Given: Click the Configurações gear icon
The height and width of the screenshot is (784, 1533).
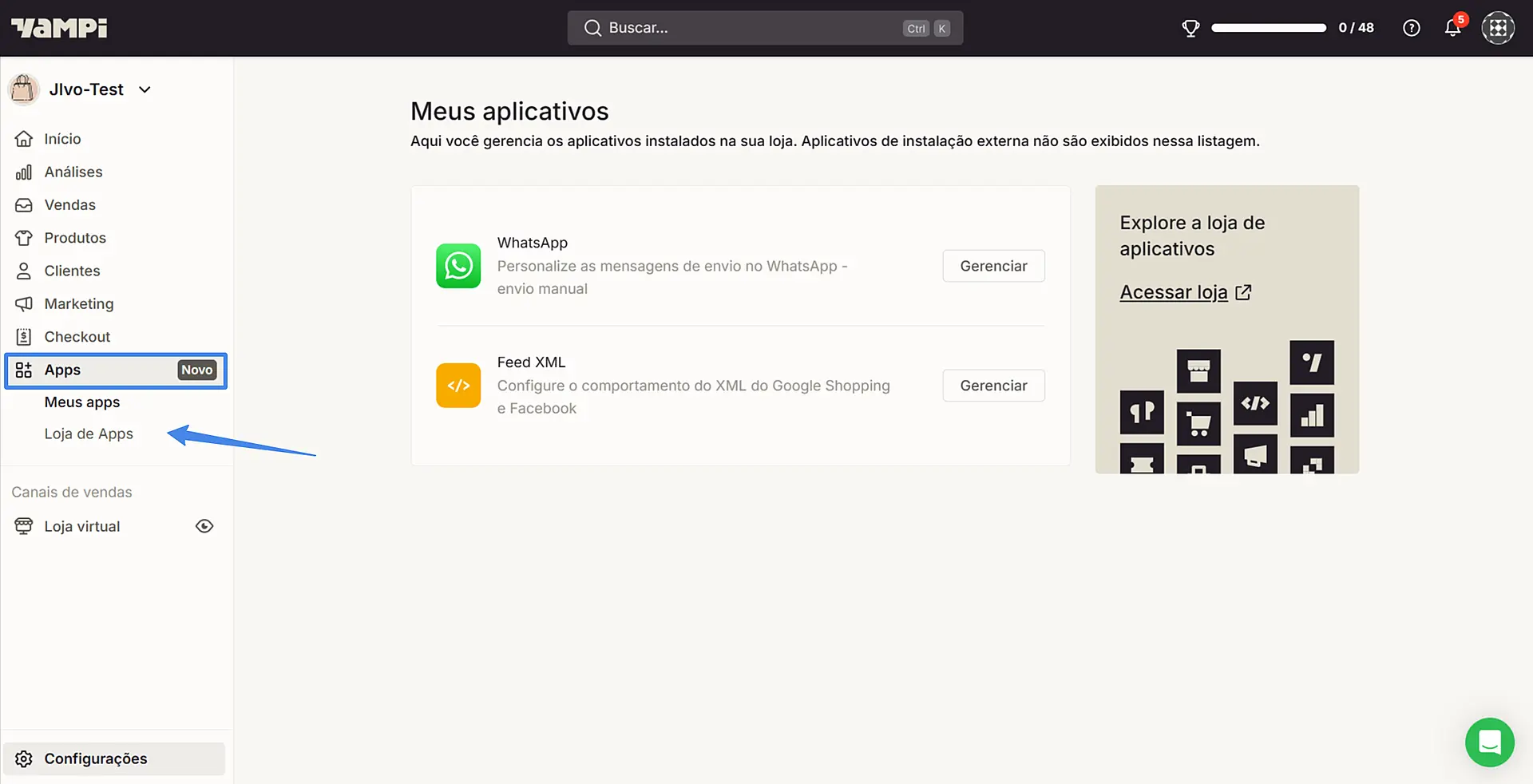Looking at the screenshot, I should click(x=24, y=758).
